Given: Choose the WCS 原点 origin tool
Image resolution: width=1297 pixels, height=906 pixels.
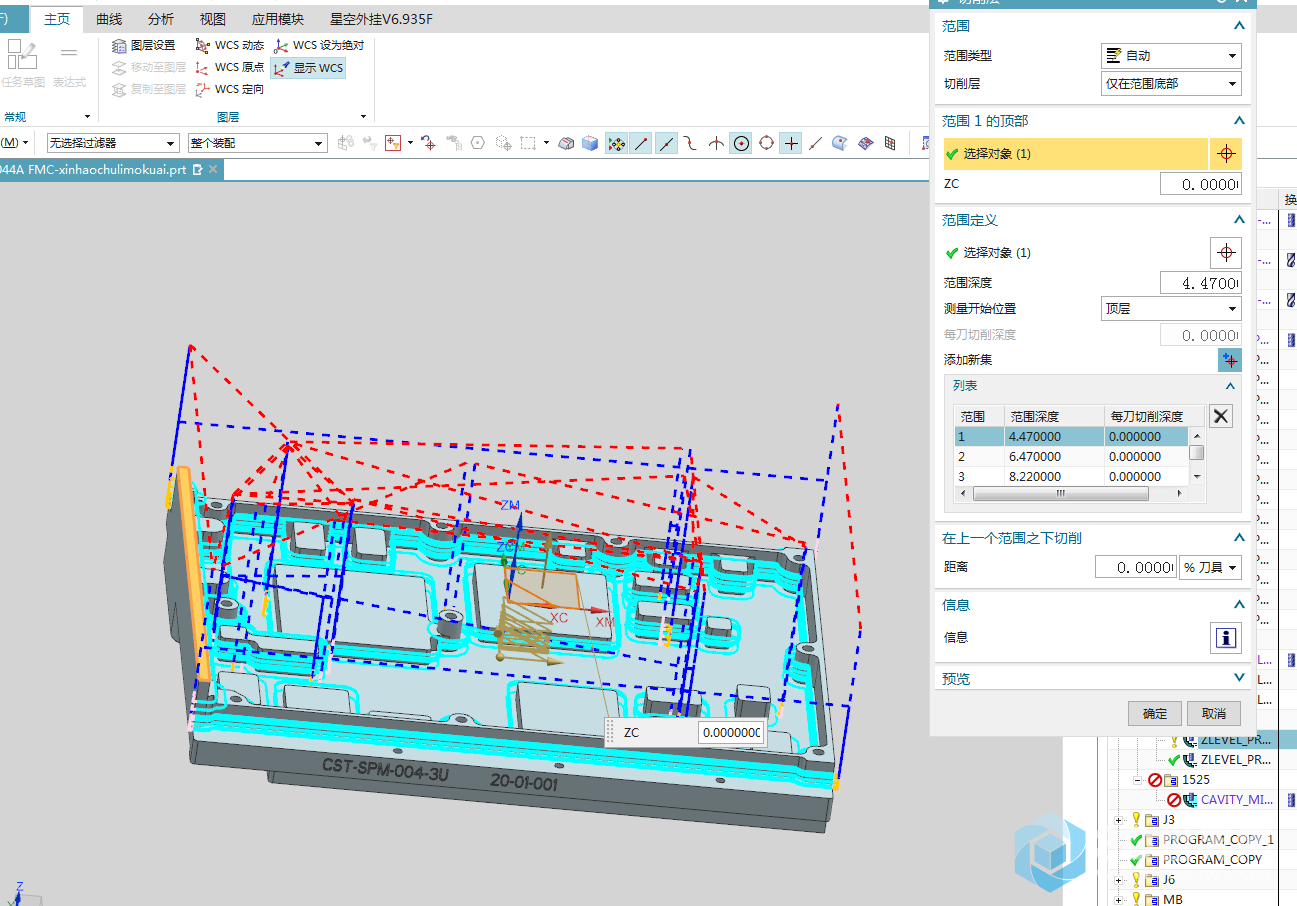Looking at the screenshot, I should point(229,67).
